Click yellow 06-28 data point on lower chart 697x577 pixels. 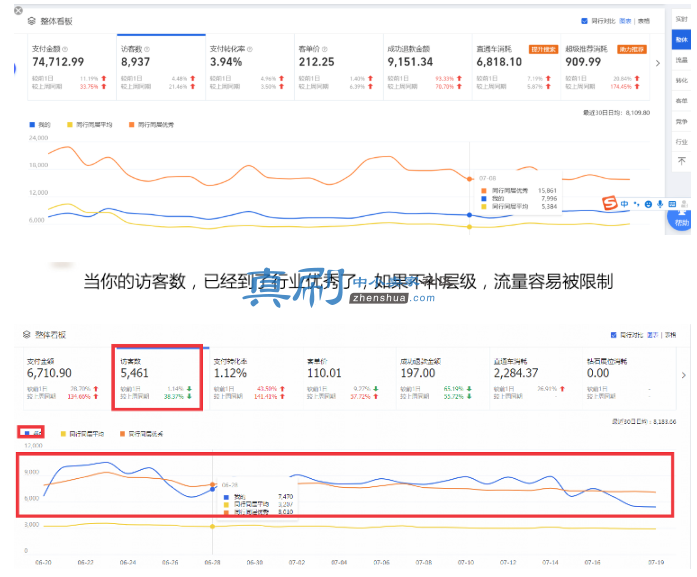point(212,526)
